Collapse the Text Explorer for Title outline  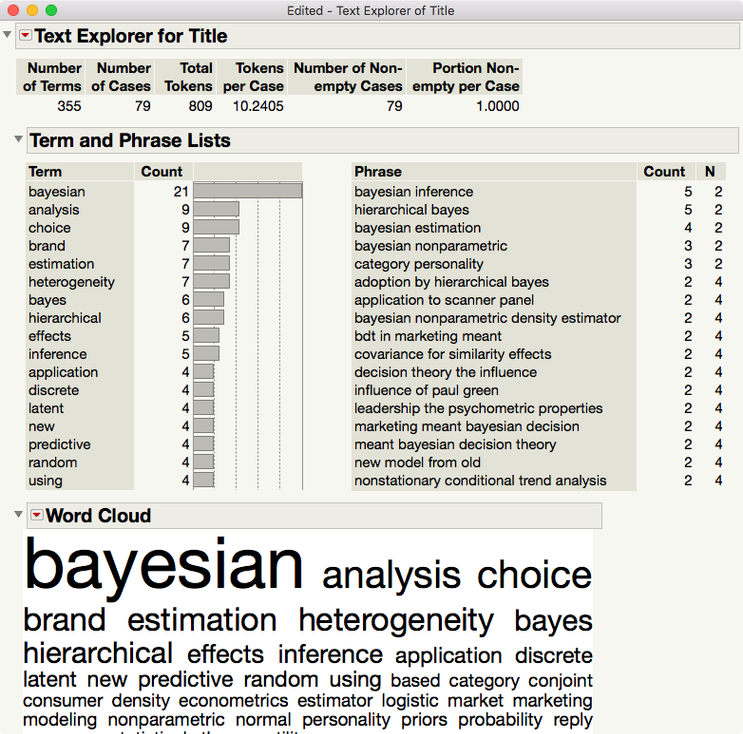pos(8,35)
